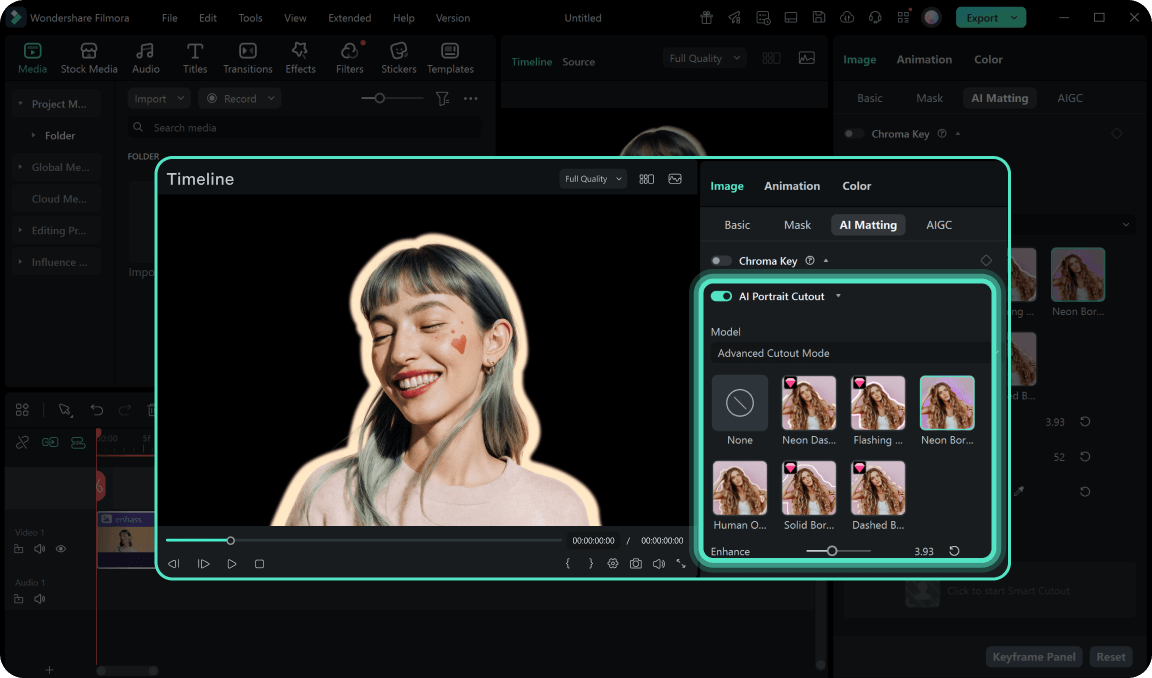Viewport: 1152px width, 678px height.
Task: Switch to the Animation tab
Action: click(x=791, y=186)
